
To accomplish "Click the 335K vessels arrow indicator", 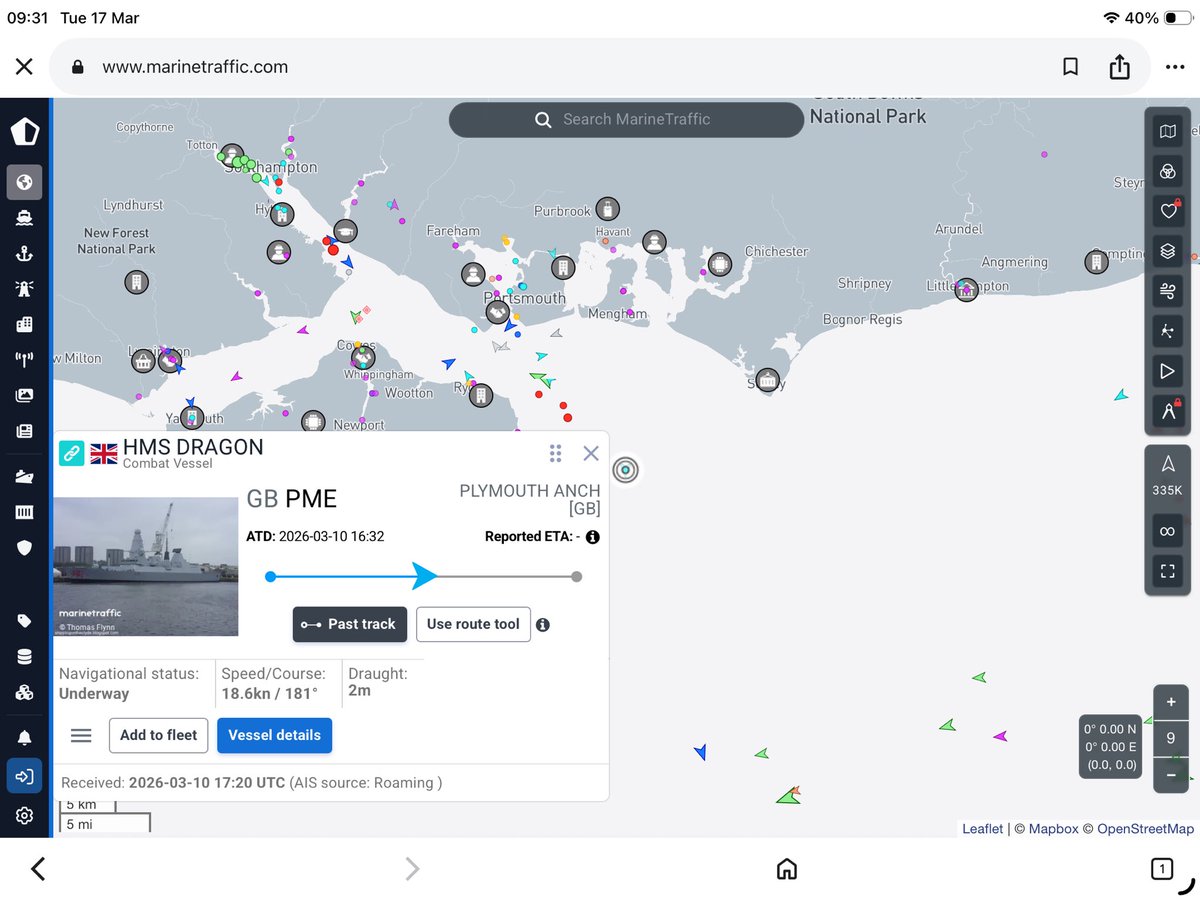I will tap(1167, 475).
